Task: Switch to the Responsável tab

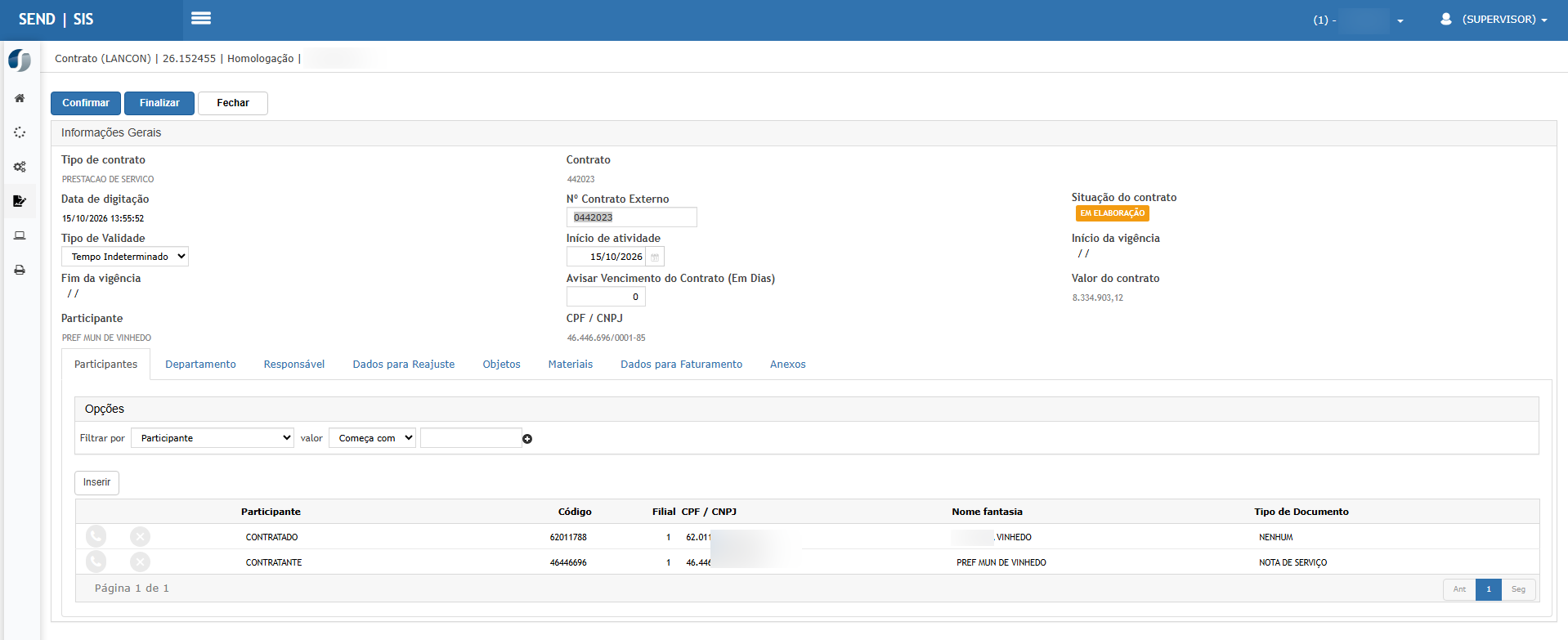Action: click(294, 365)
